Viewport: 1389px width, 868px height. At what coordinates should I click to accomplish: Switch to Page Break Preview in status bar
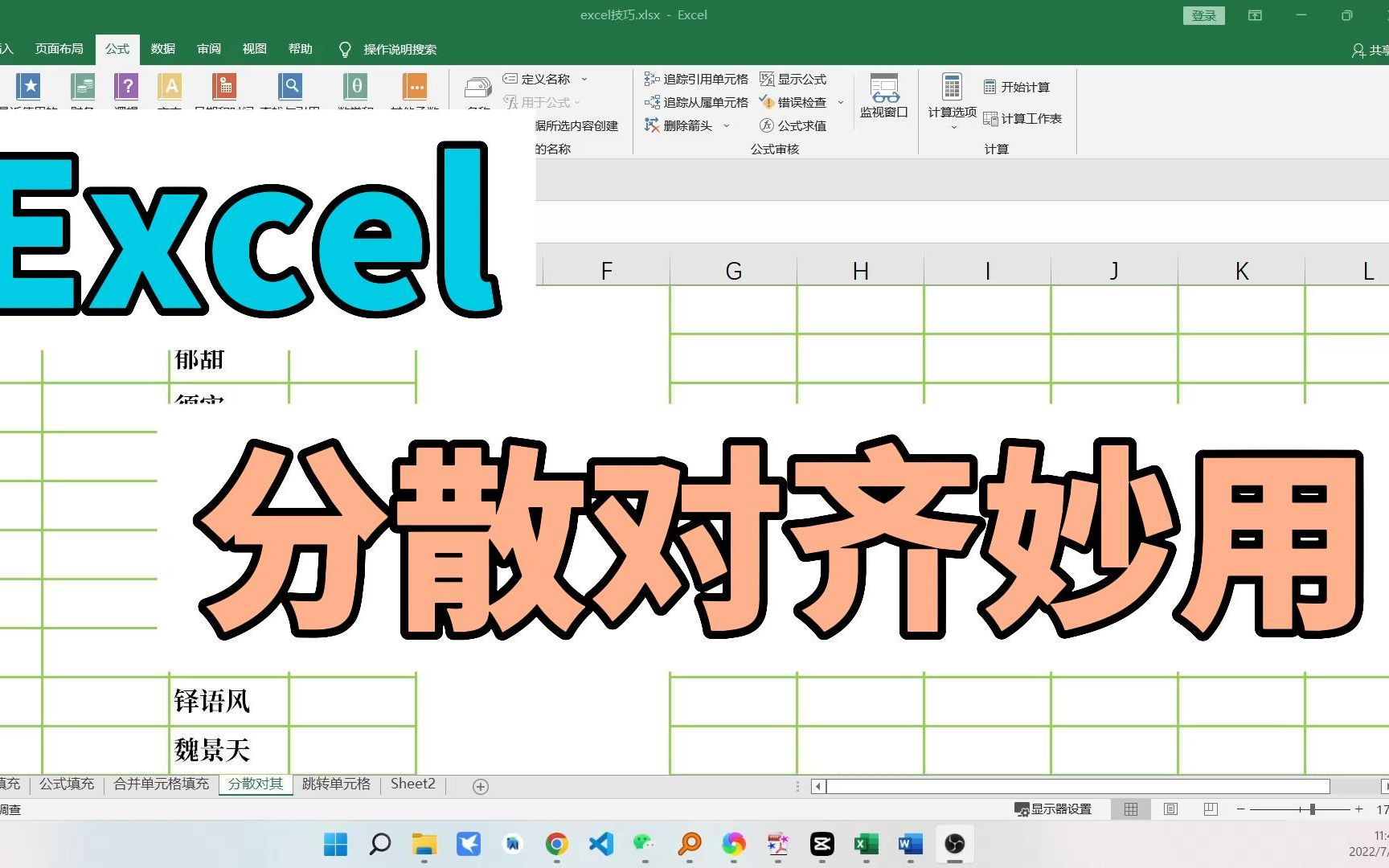click(x=1211, y=809)
